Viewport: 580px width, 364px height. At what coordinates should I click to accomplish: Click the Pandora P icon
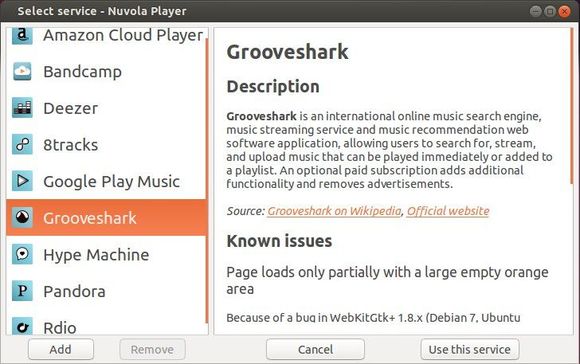[x=22, y=291]
